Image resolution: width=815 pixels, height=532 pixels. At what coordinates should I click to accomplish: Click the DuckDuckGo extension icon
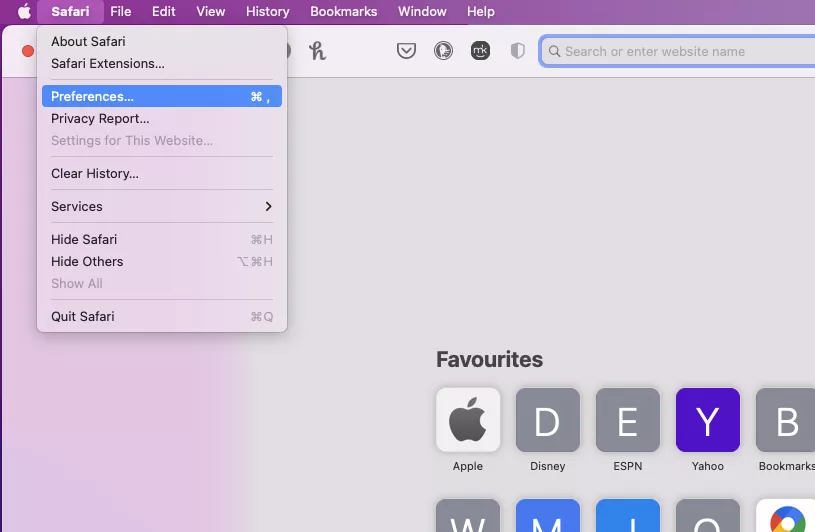(443, 51)
